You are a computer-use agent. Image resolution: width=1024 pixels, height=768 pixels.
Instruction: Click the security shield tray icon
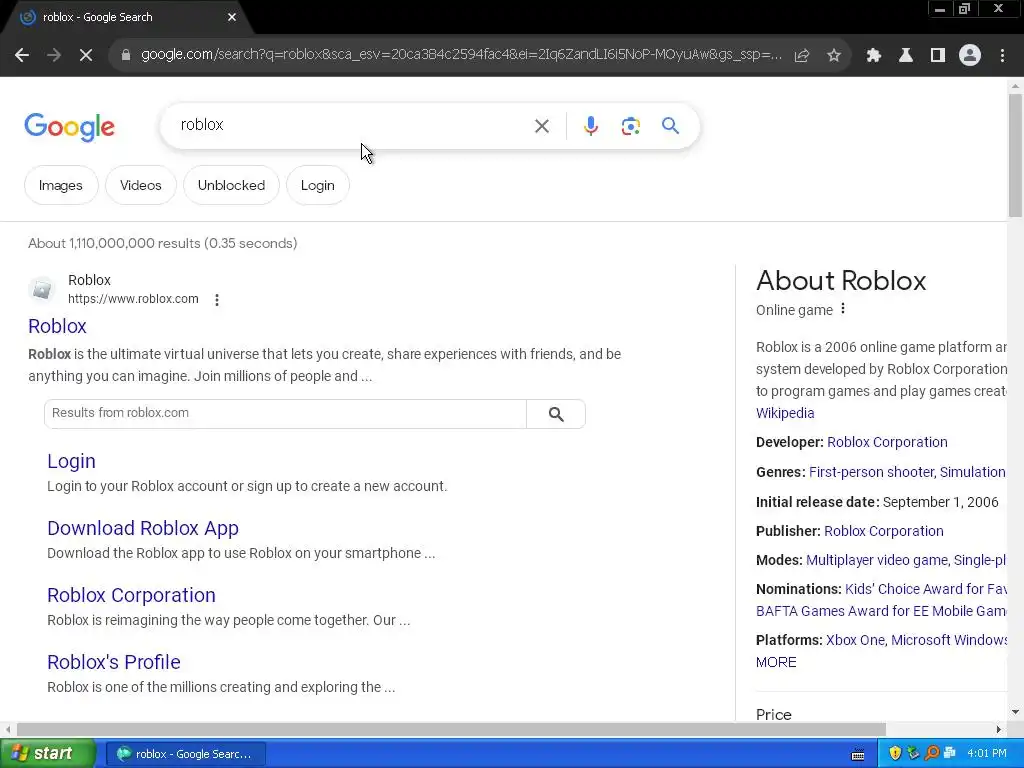coord(895,754)
